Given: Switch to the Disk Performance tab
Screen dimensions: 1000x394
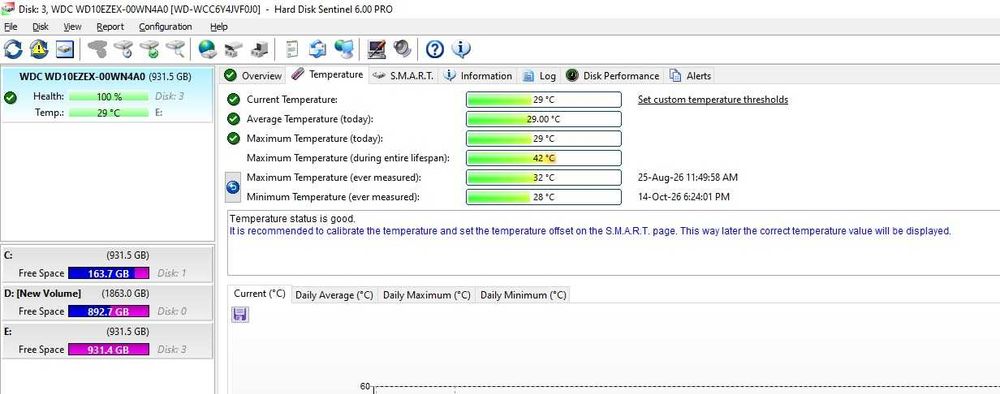Looking at the screenshot, I should [613, 76].
